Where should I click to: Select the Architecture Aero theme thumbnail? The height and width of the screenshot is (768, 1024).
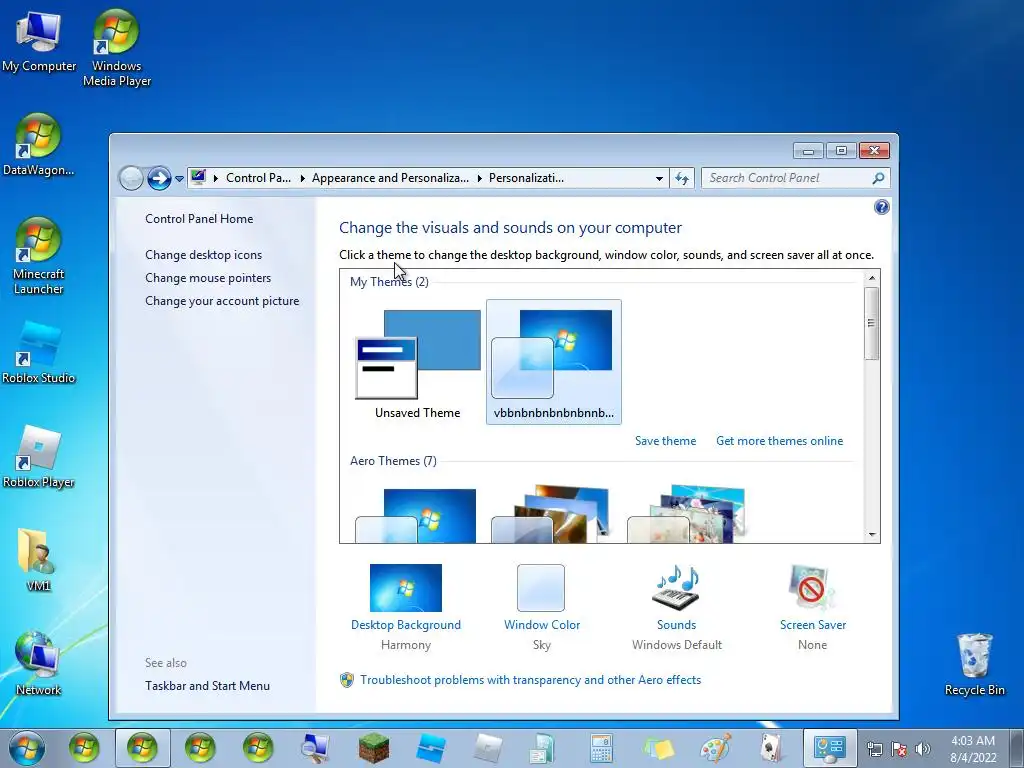click(552, 514)
